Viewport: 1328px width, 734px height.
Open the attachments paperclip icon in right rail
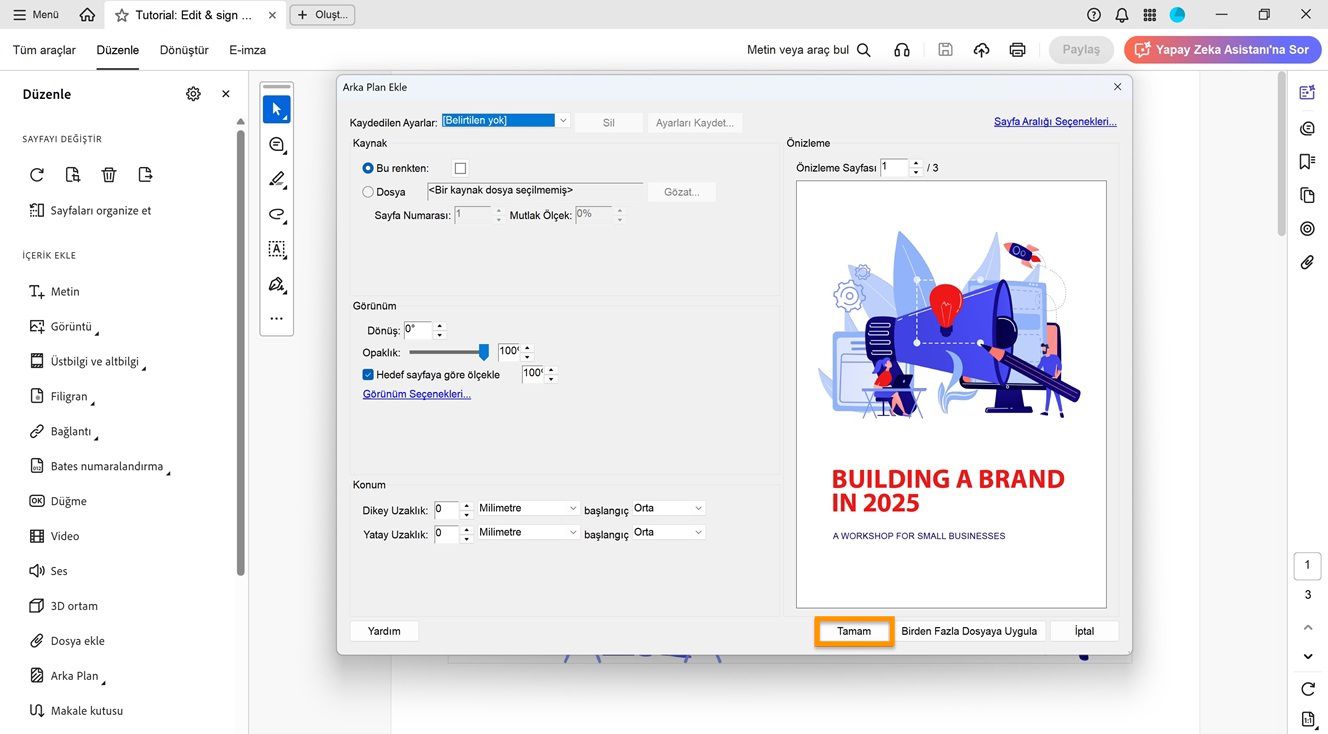1307,262
